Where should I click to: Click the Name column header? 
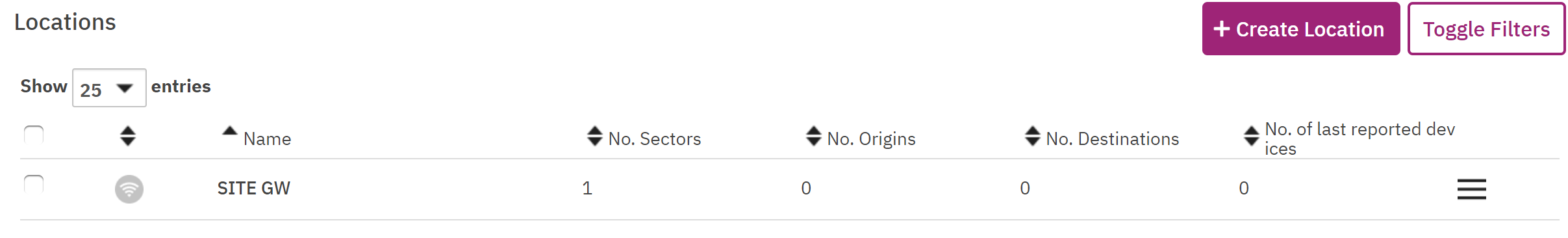[267, 139]
